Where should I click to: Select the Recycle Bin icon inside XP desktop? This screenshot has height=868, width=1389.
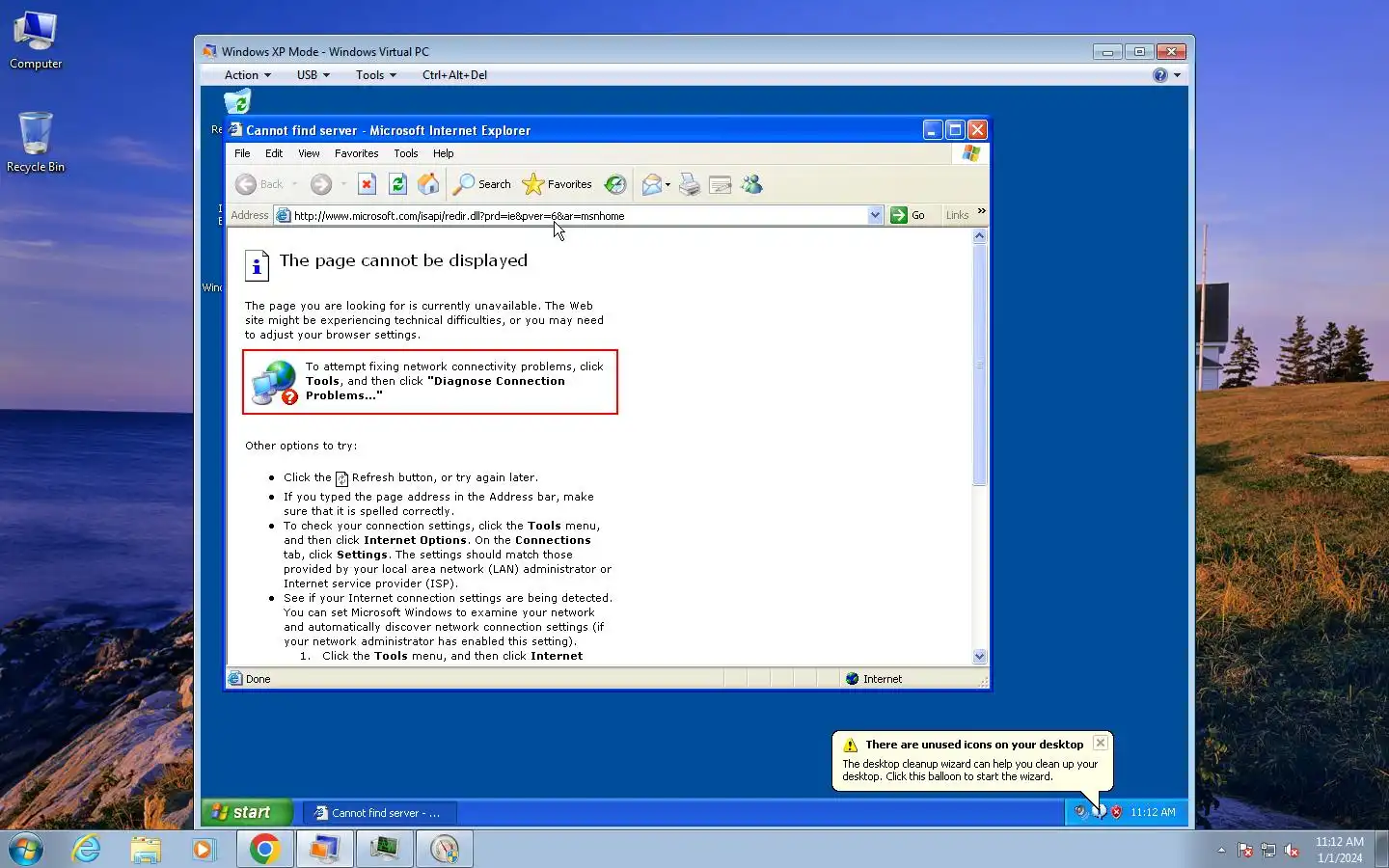[x=236, y=102]
